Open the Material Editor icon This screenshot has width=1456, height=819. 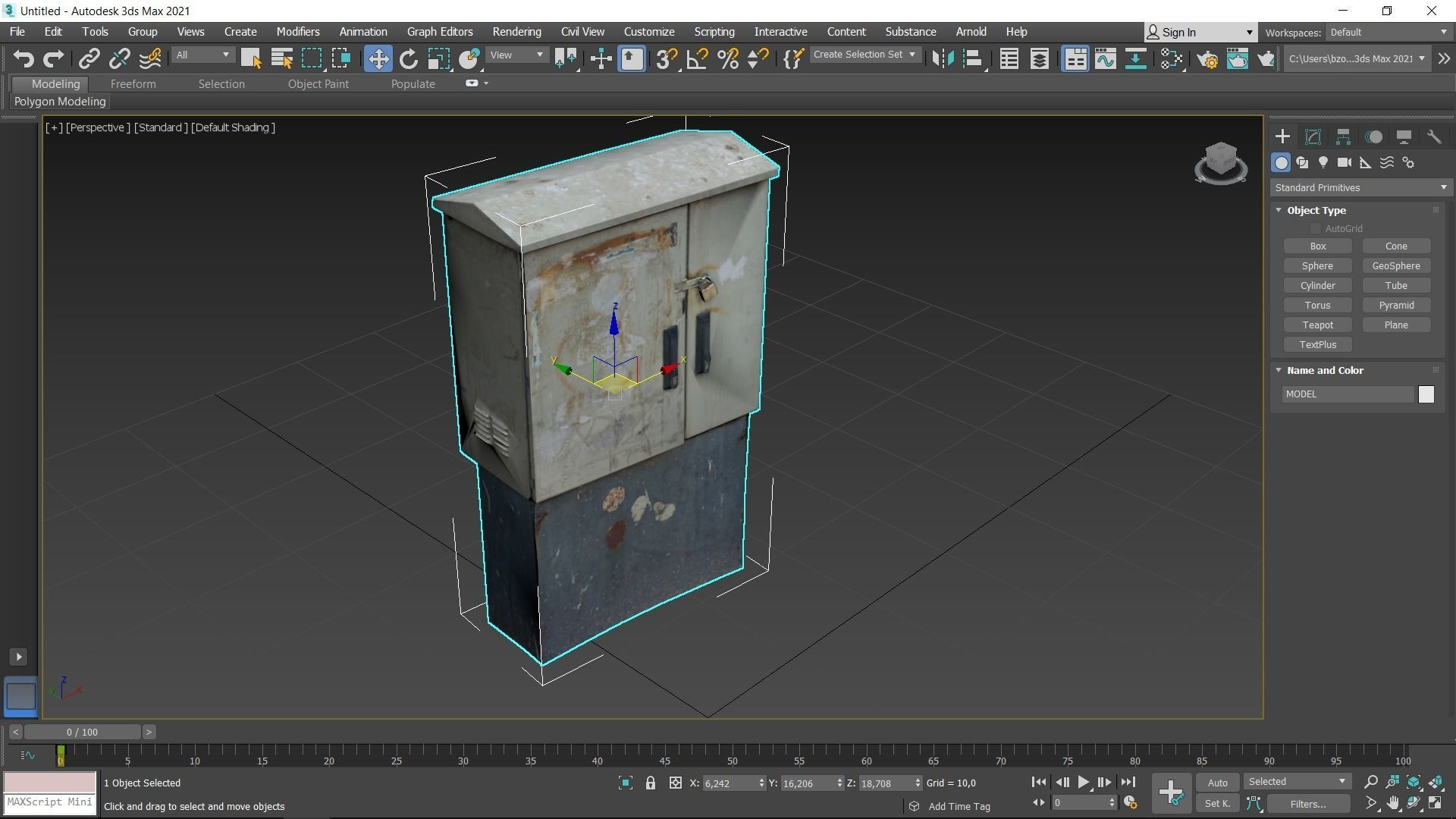pos(1171,58)
